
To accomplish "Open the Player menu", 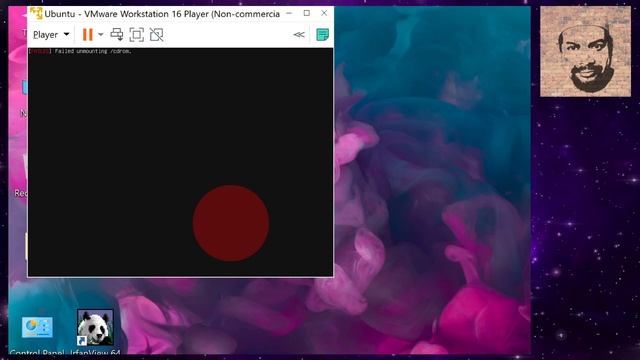I will coord(51,35).
